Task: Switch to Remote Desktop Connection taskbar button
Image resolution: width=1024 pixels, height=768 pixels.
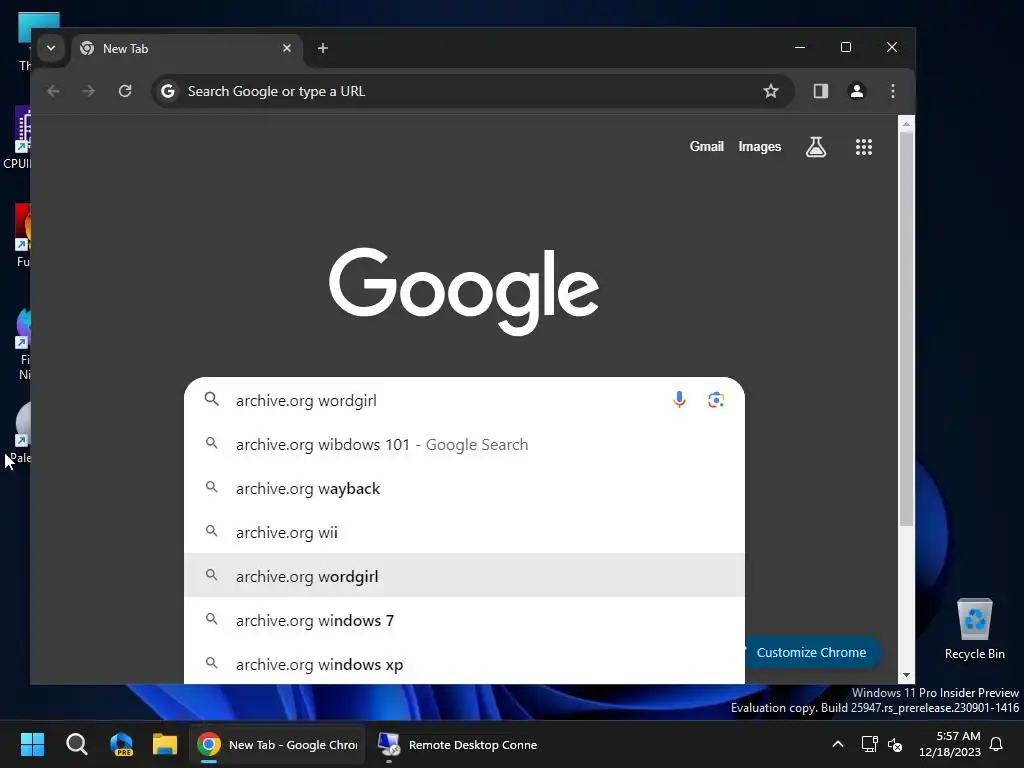Action: (x=457, y=744)
